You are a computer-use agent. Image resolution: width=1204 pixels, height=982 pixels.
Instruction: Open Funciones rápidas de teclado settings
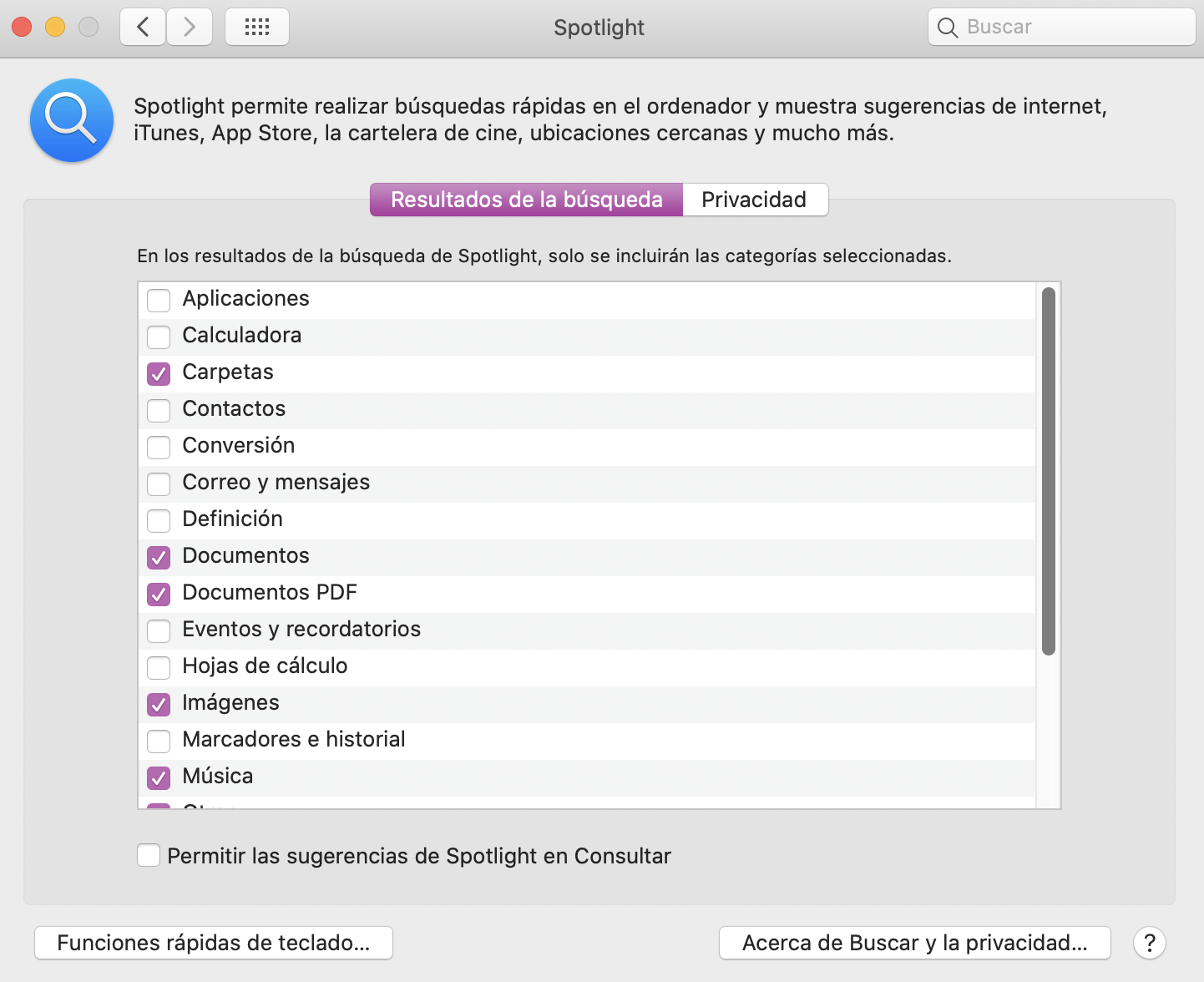pos(213,943)
